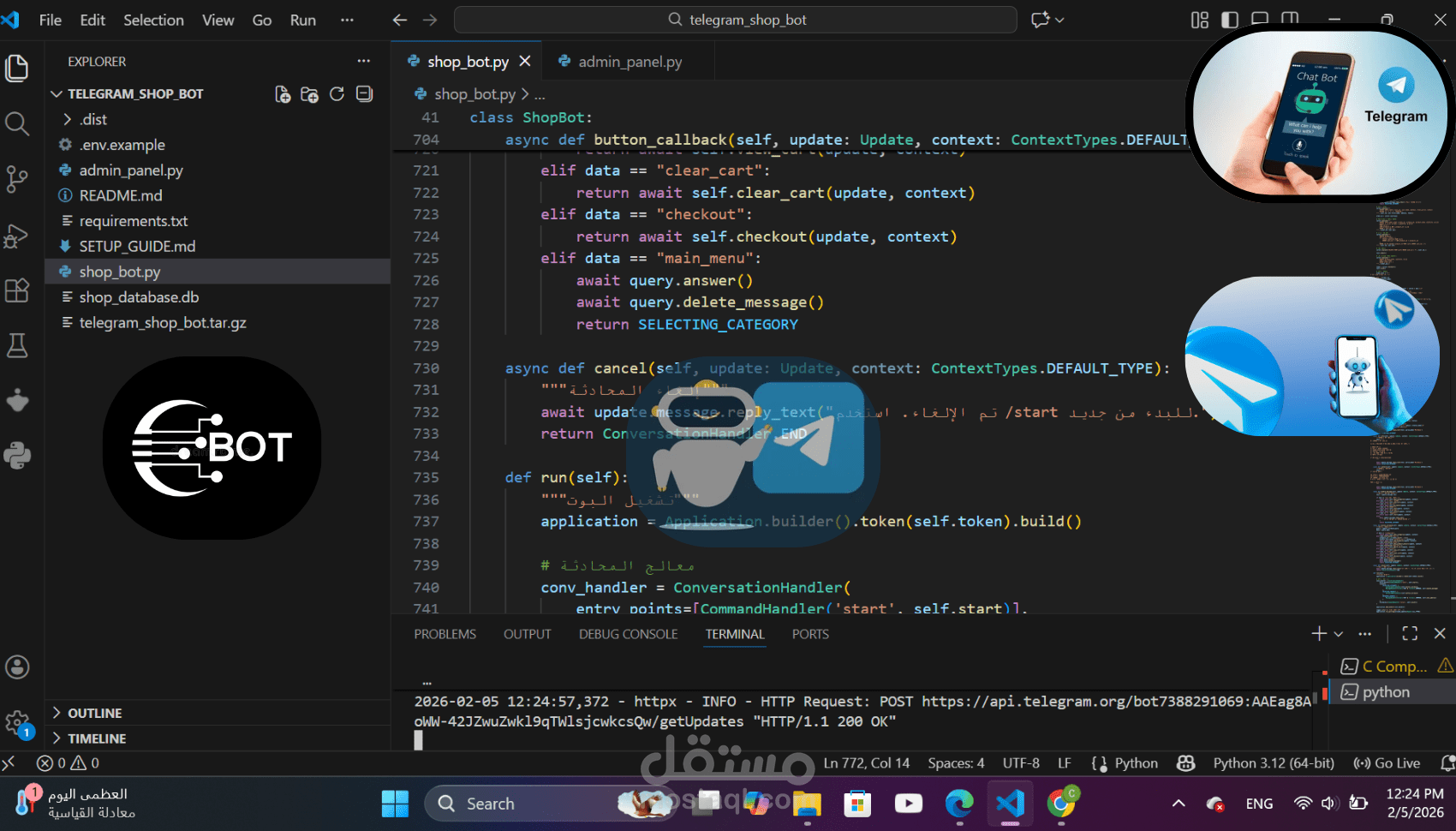
Task: Switch to the OUTPUT panel tab
Action: [x=528, y=634]
